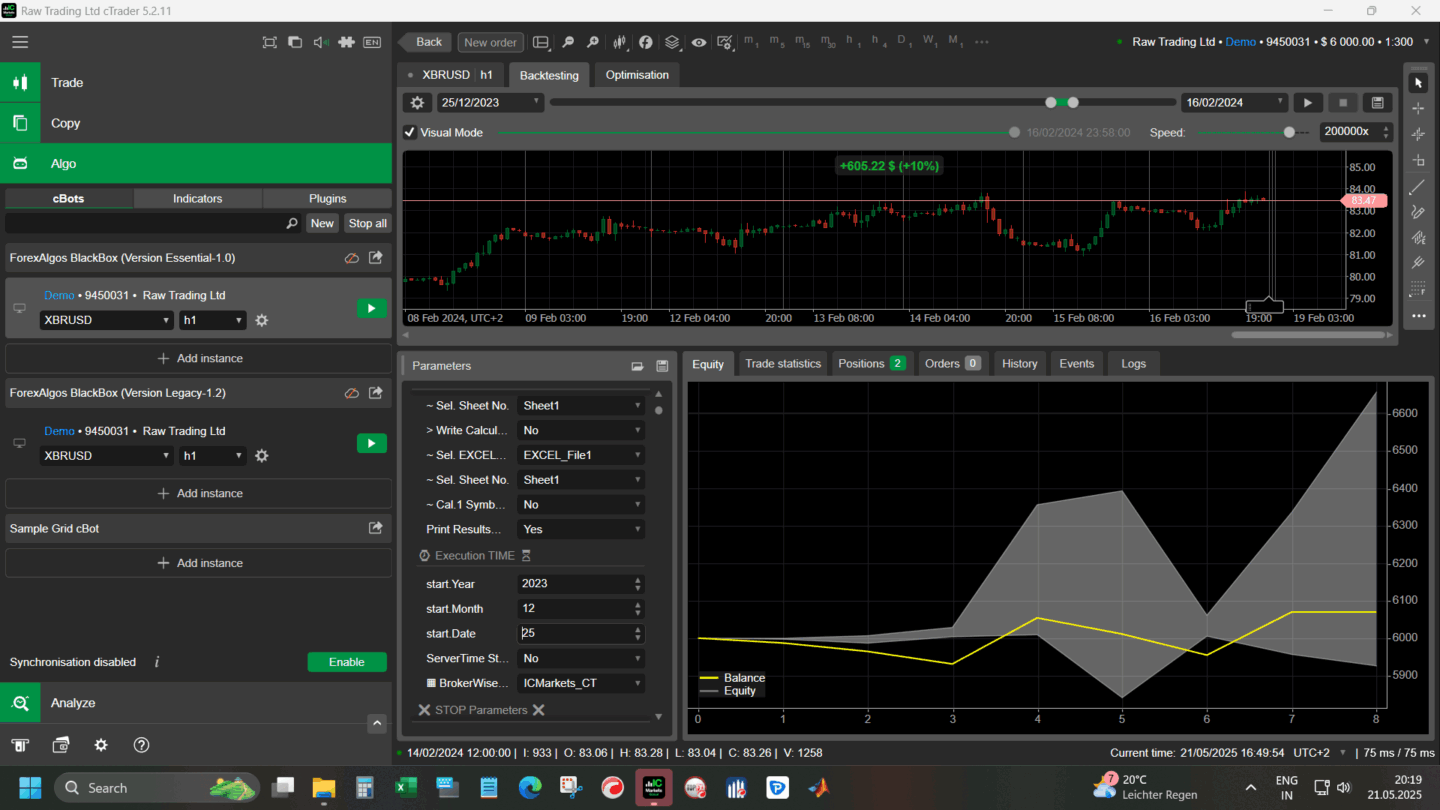Expand the BrokerWise ICMarkets_CT dropdown
The image size is (1440, 810).
(x=580, y=684)
